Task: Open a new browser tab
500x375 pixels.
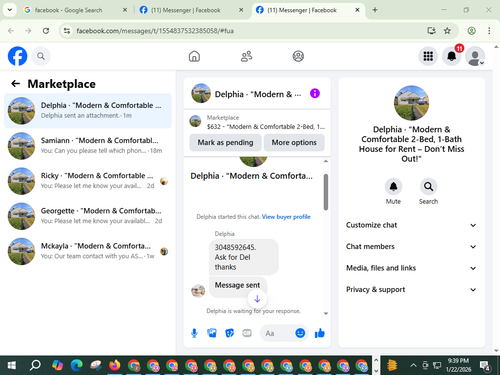Action: 375,10
